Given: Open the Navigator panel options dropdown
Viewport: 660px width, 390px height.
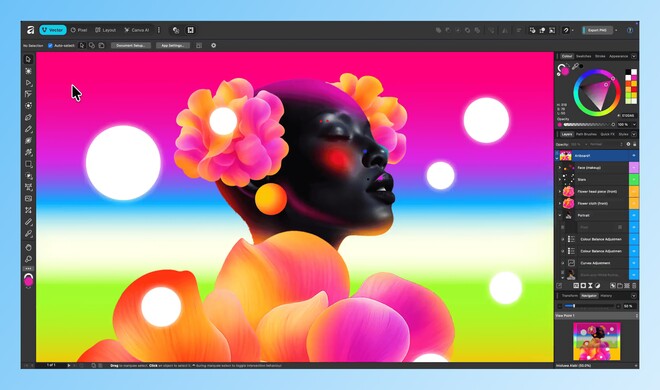Looking at the screenshot, I should click(634, 296).
